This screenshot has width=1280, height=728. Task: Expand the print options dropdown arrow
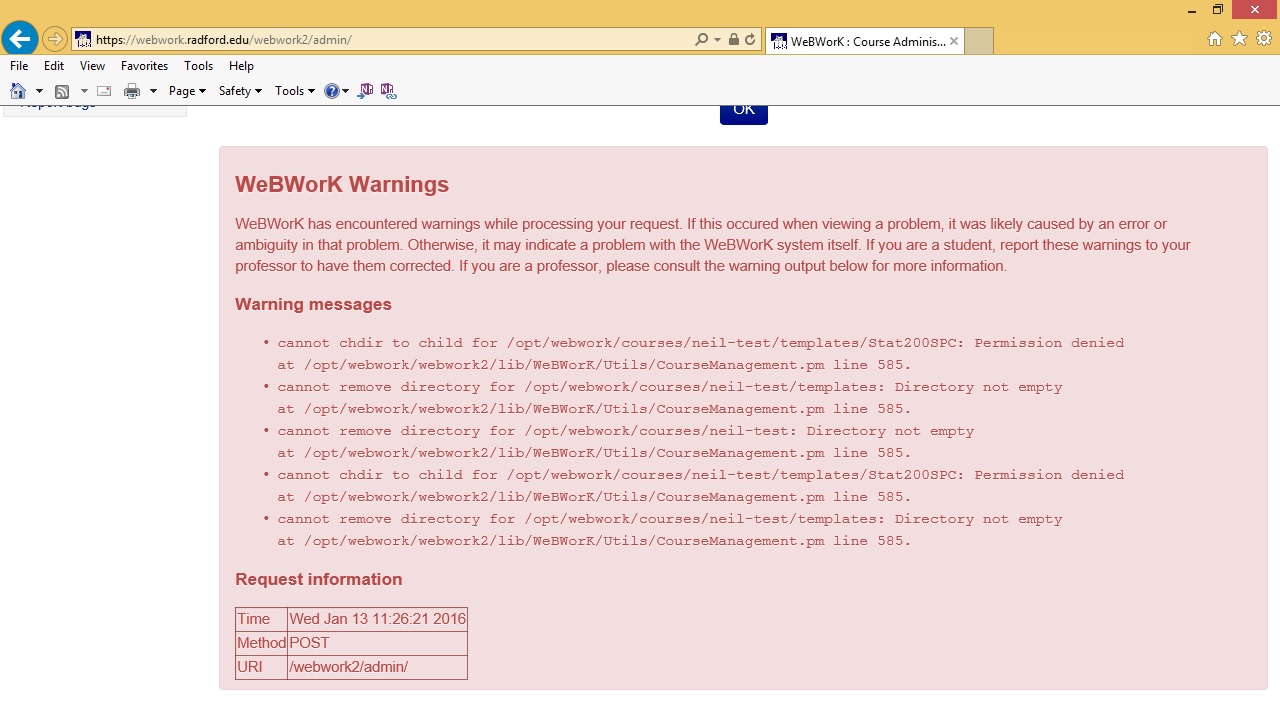(x=153, y=91)
